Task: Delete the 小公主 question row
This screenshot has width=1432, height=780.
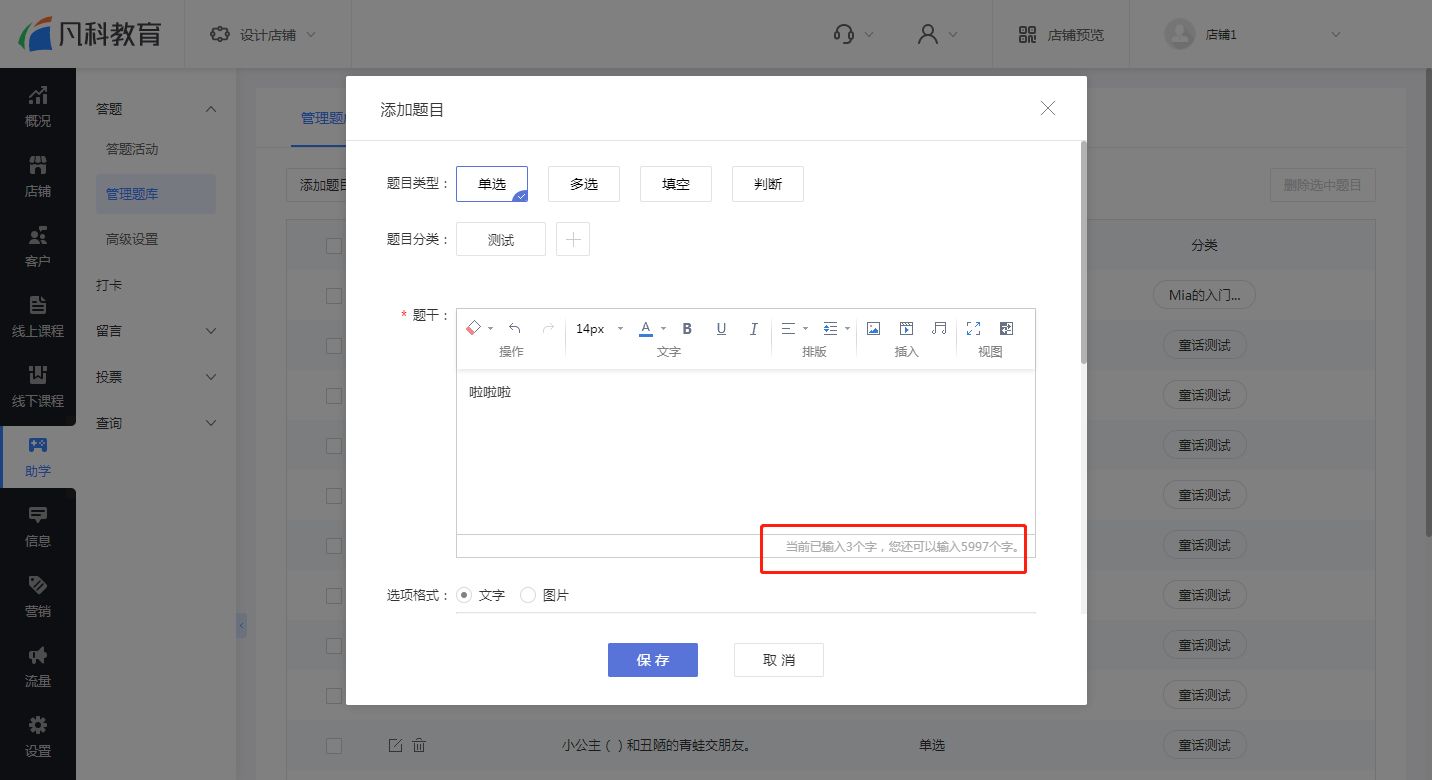Action: pyautogui.click(x=420, y=745)
